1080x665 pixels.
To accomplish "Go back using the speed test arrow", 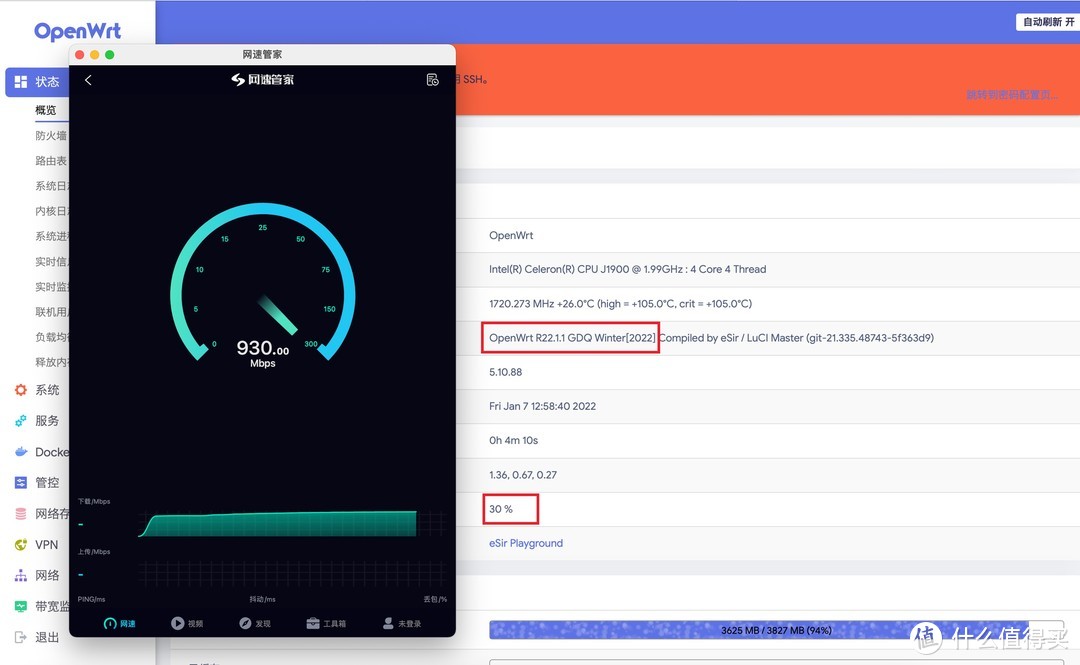I will pyautogui.click(x=88, y=80).
